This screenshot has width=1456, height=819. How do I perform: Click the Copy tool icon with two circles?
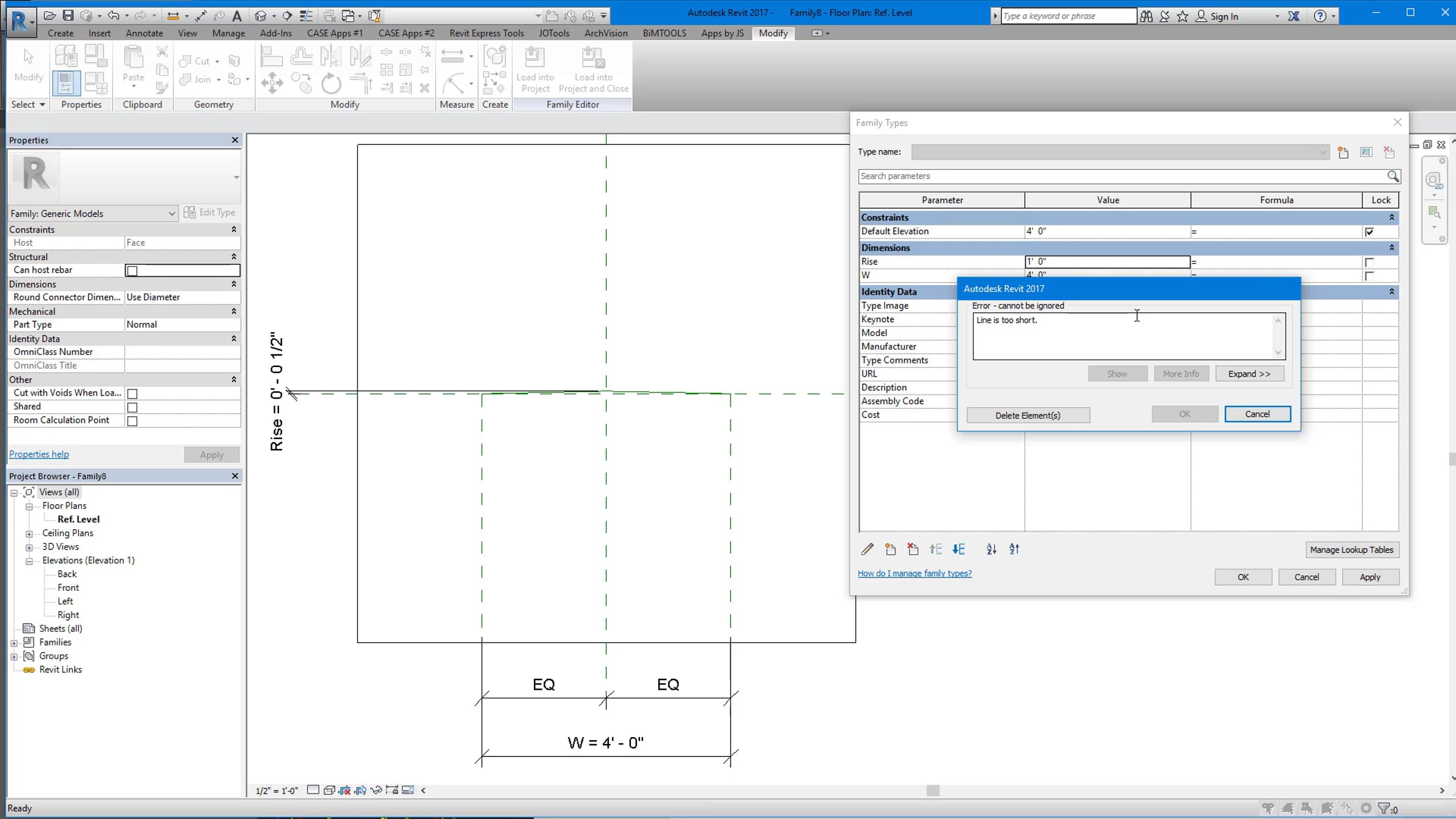coord(302,83)
